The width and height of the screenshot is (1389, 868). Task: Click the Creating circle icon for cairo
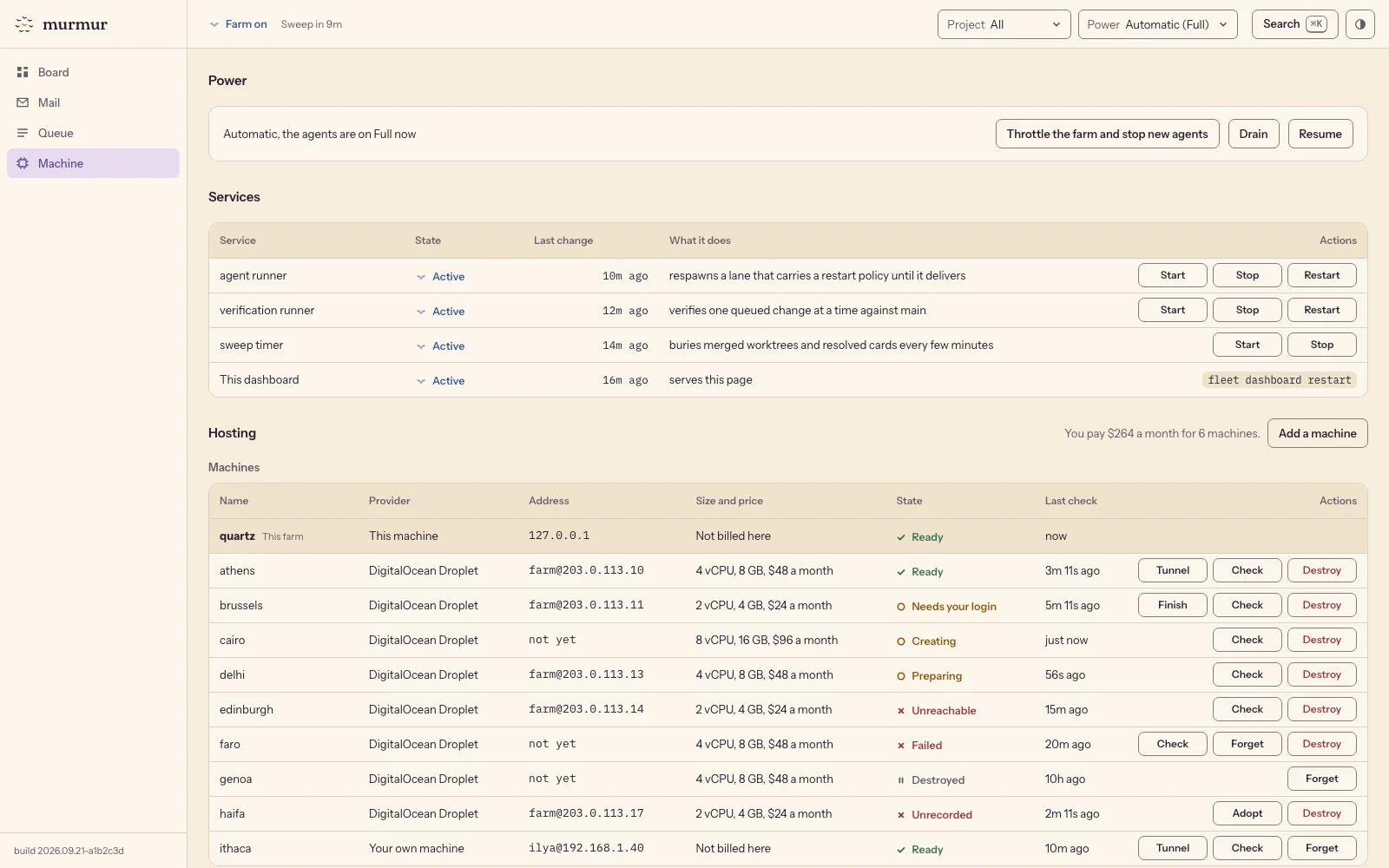(901, 641)
